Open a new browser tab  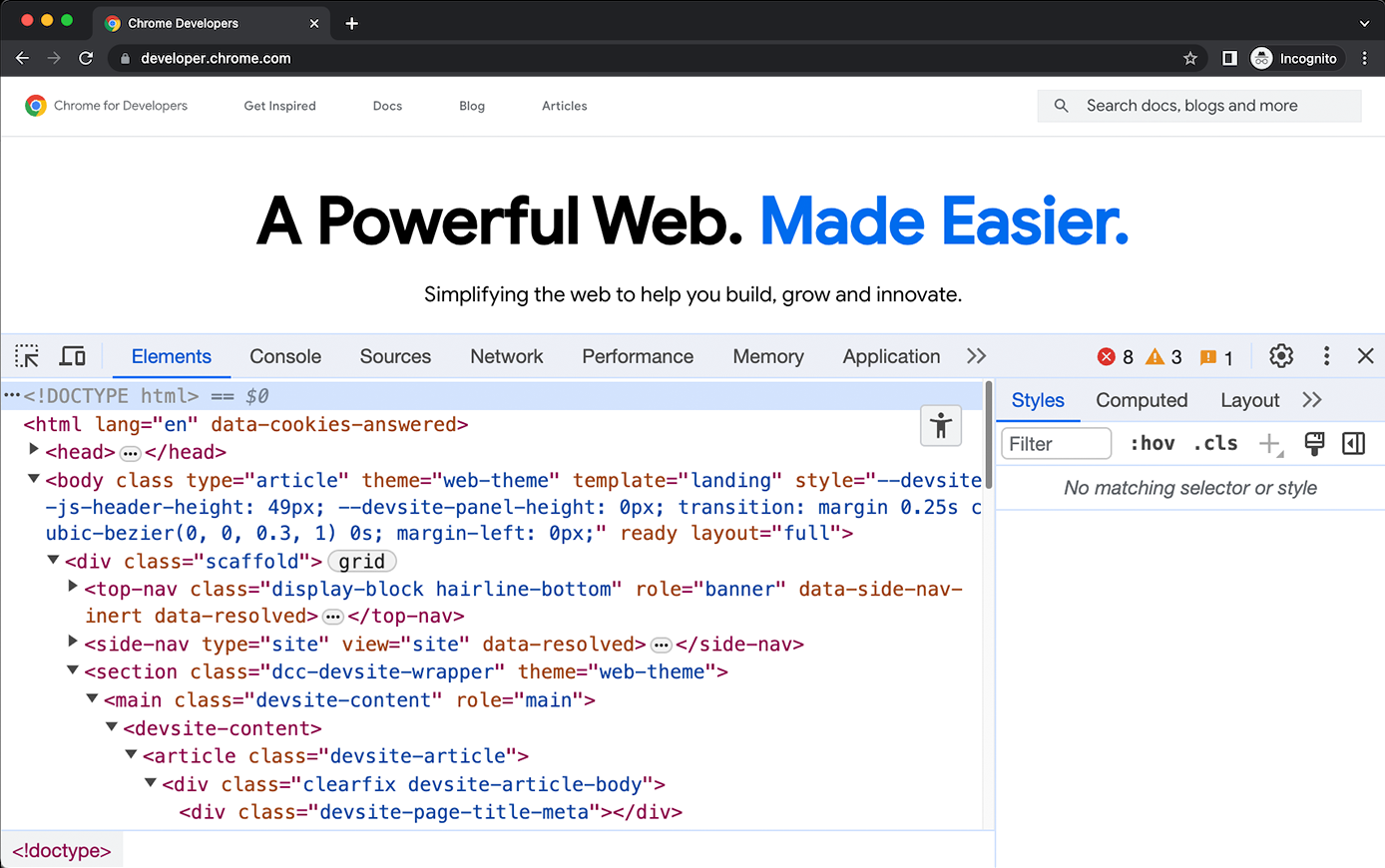[x=351, y=23]
